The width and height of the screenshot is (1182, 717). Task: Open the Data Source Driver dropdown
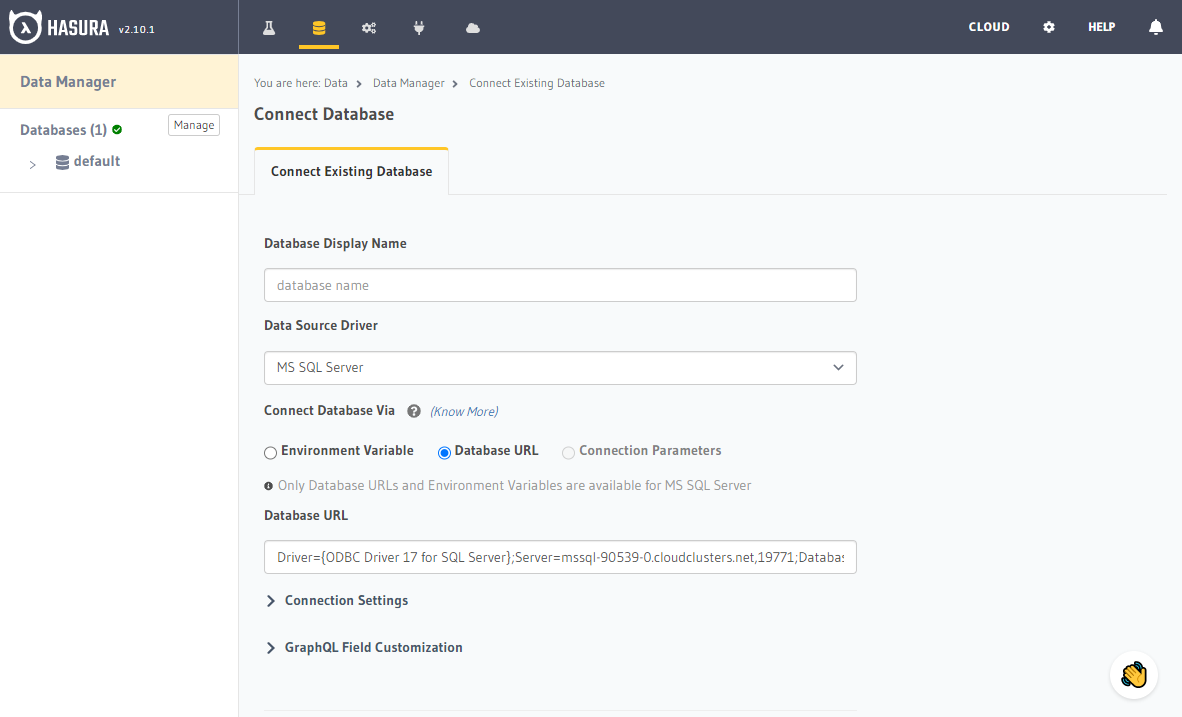pyautogui.click(x=560, y=368)
